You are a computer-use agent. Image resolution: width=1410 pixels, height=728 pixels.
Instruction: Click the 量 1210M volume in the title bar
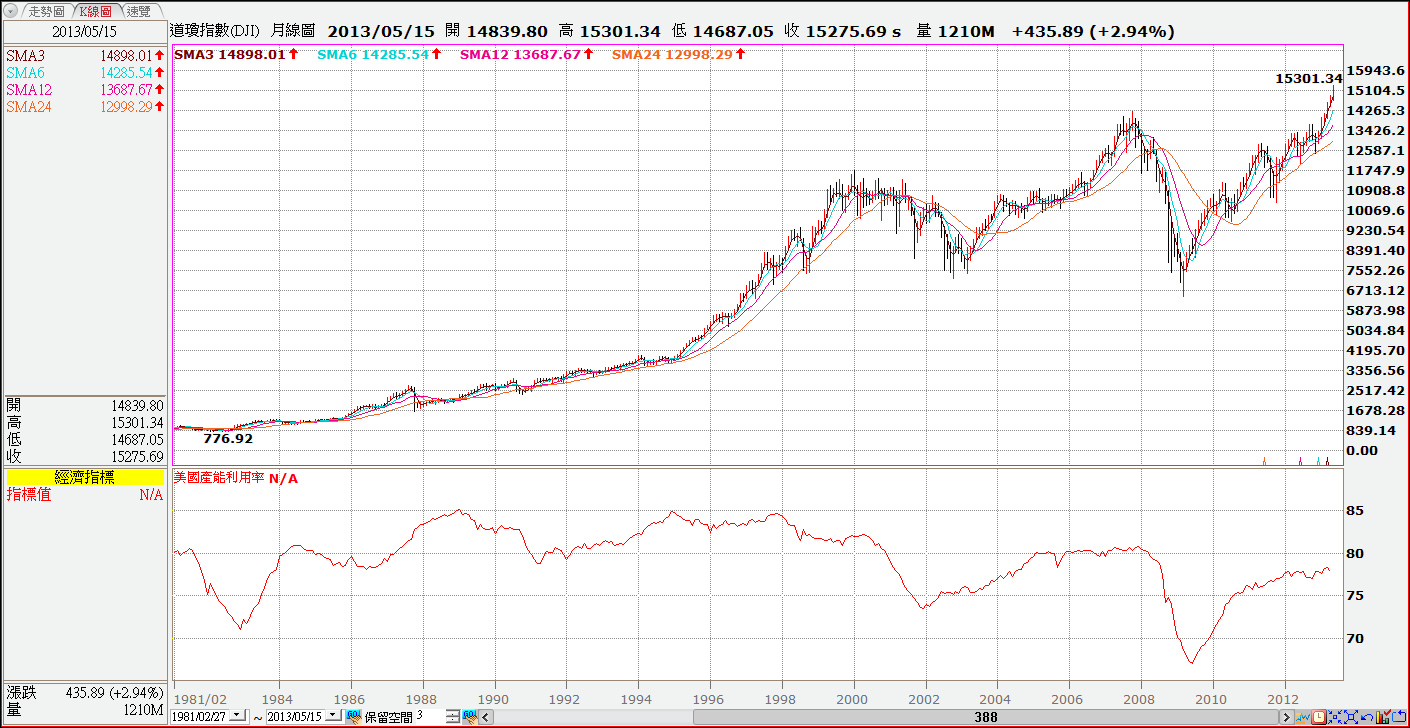point(956,31)
